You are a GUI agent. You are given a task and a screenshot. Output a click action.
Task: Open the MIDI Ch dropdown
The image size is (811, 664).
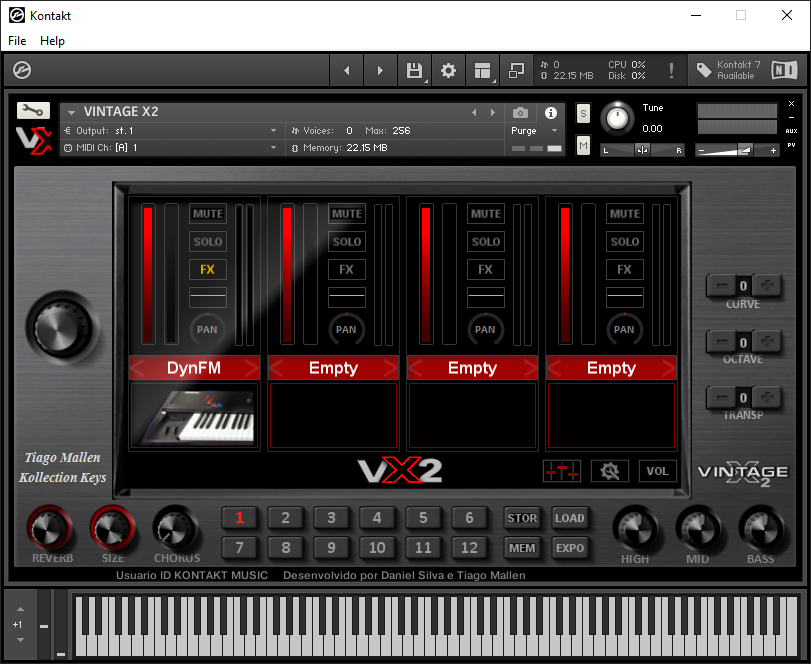tap(274, 148)
